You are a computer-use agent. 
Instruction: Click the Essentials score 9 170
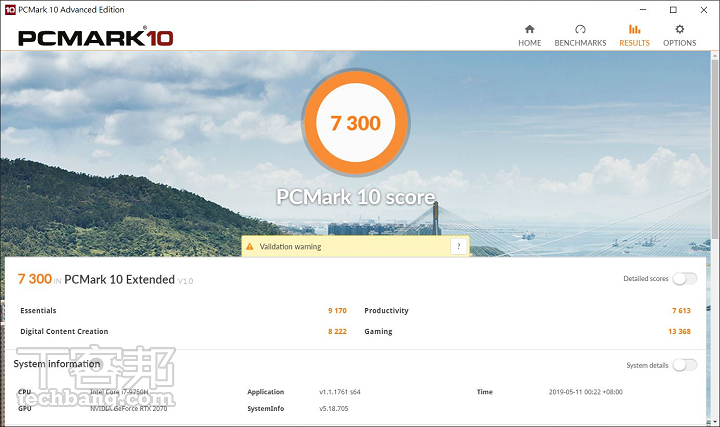[x=337, y=311]
